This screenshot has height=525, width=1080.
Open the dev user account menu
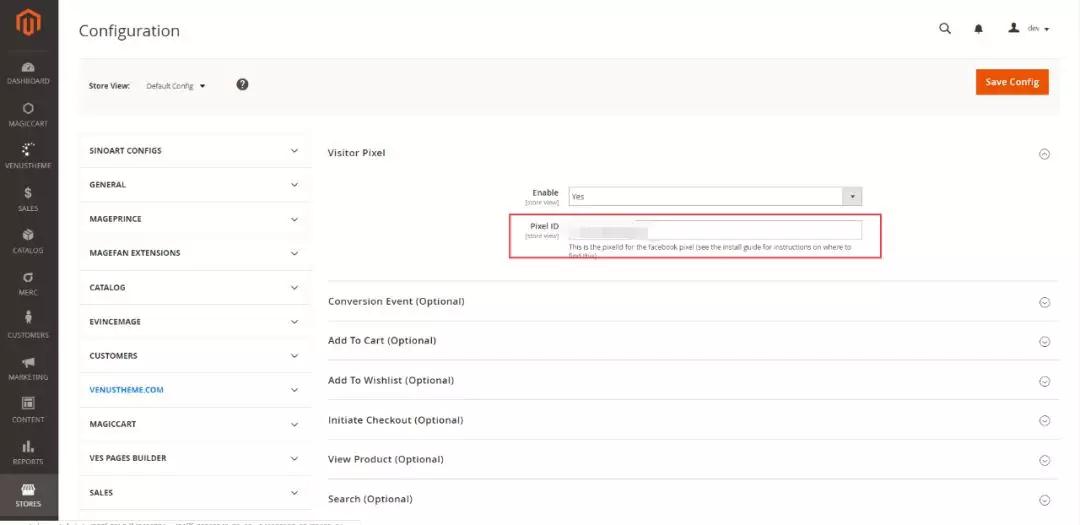click(1029, 29)
